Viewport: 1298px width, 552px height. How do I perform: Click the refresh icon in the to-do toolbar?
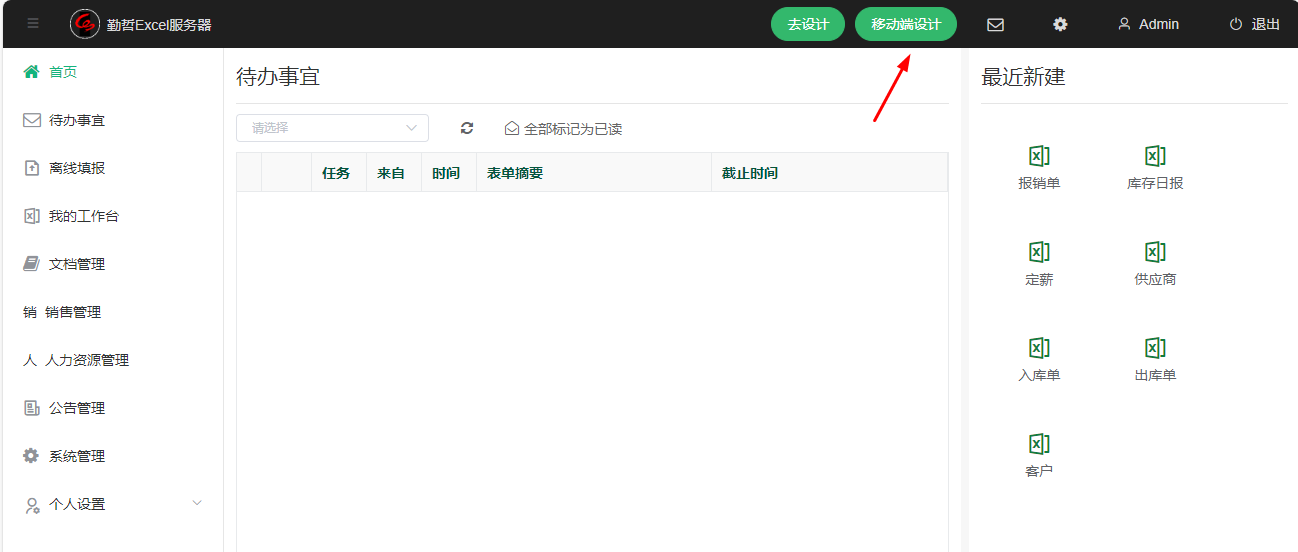click(467, 128)
